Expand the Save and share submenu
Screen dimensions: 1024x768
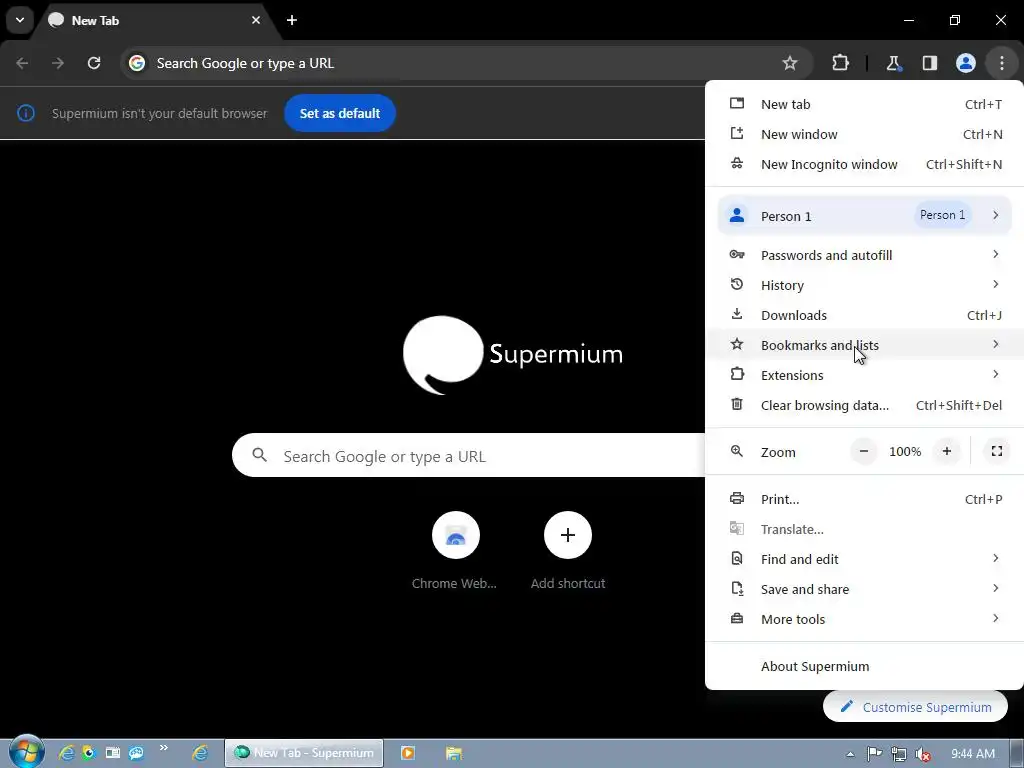pyautogui.click(x=865, y=589)
